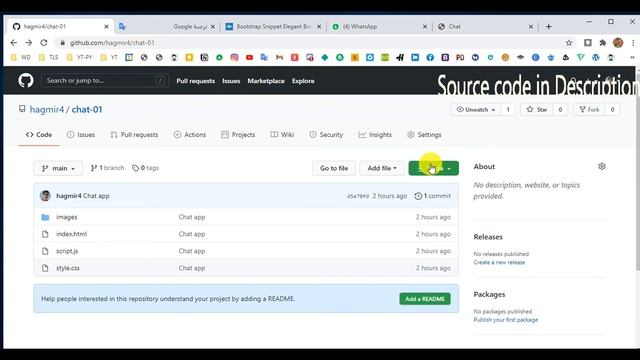Click the browser address bar URL

[112, 43]
